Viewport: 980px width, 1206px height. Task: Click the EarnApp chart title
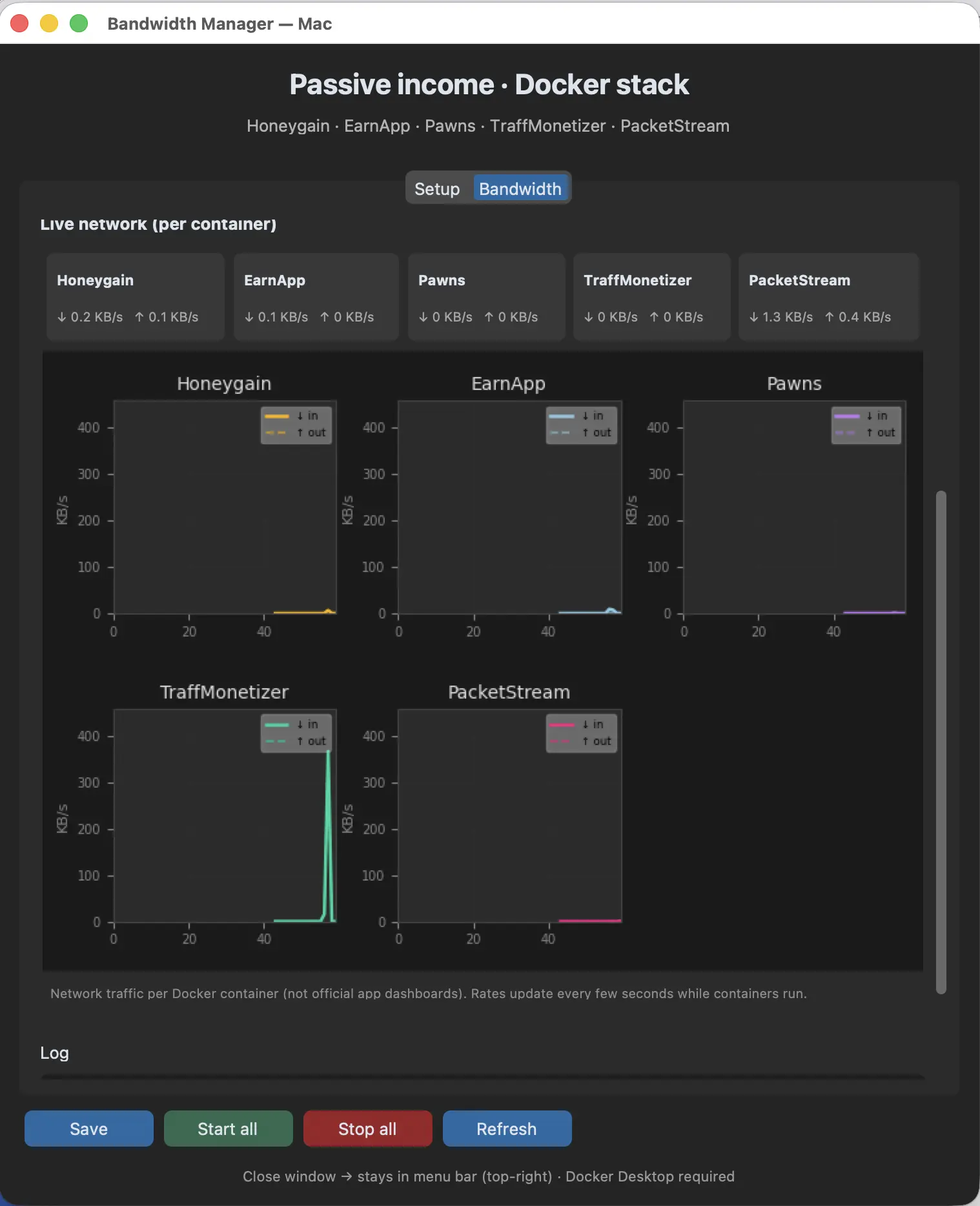pos(509,383)
